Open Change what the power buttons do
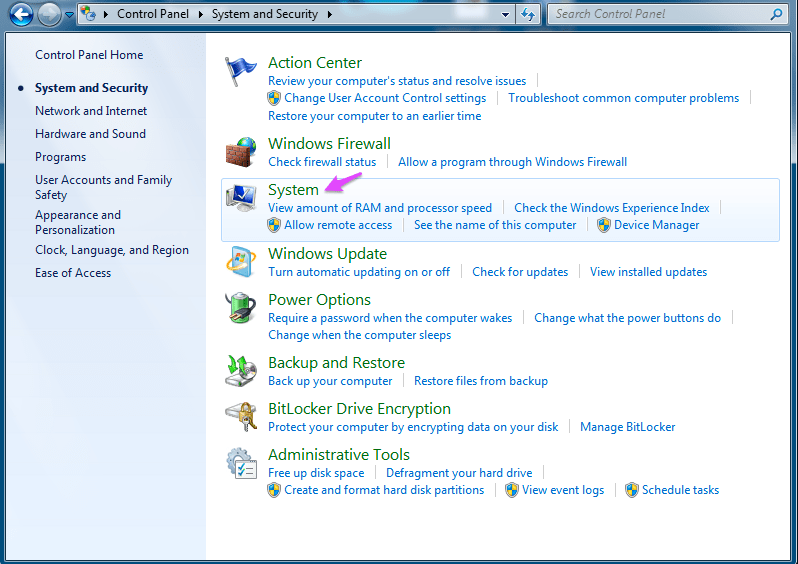Image resolution: width=798 pixels, height=564 pixels. pyautogui.click(x=628, y=318)
